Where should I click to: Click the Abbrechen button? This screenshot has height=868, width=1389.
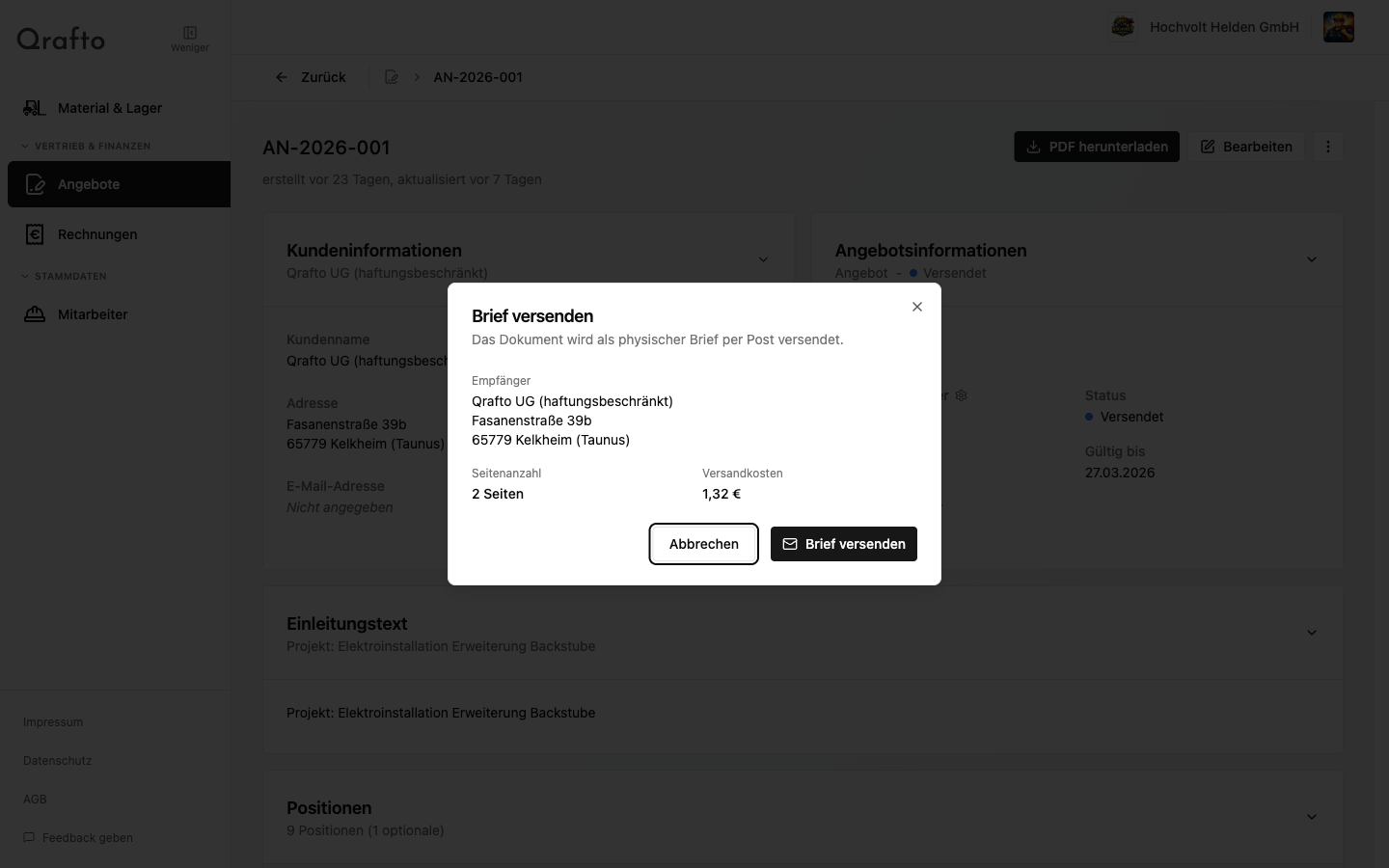point(703,544)
